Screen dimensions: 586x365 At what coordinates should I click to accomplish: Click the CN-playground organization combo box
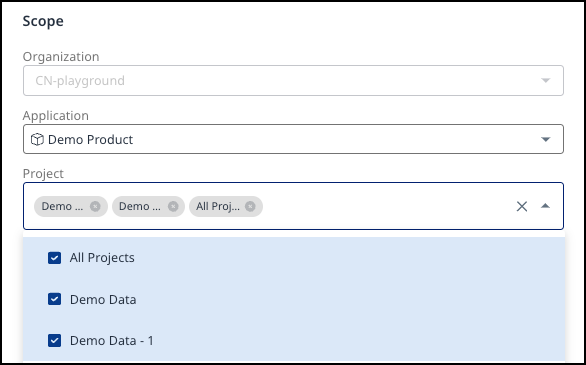pyautogui.click(x=293, y=80)
